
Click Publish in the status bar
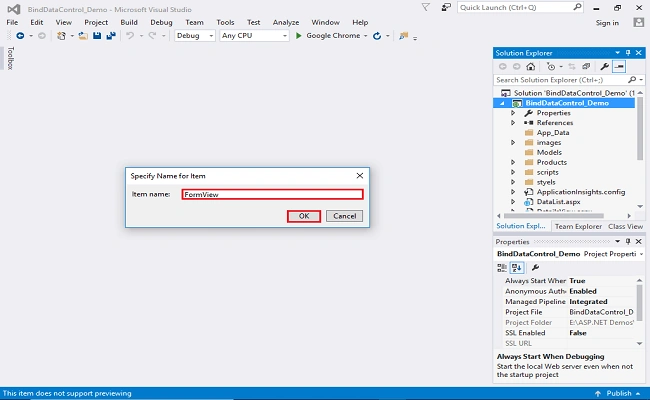619,393
